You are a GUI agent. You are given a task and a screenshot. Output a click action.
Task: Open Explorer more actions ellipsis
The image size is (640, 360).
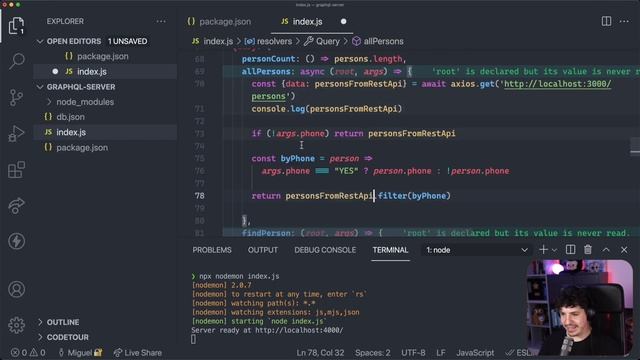(x=161, y=21)
